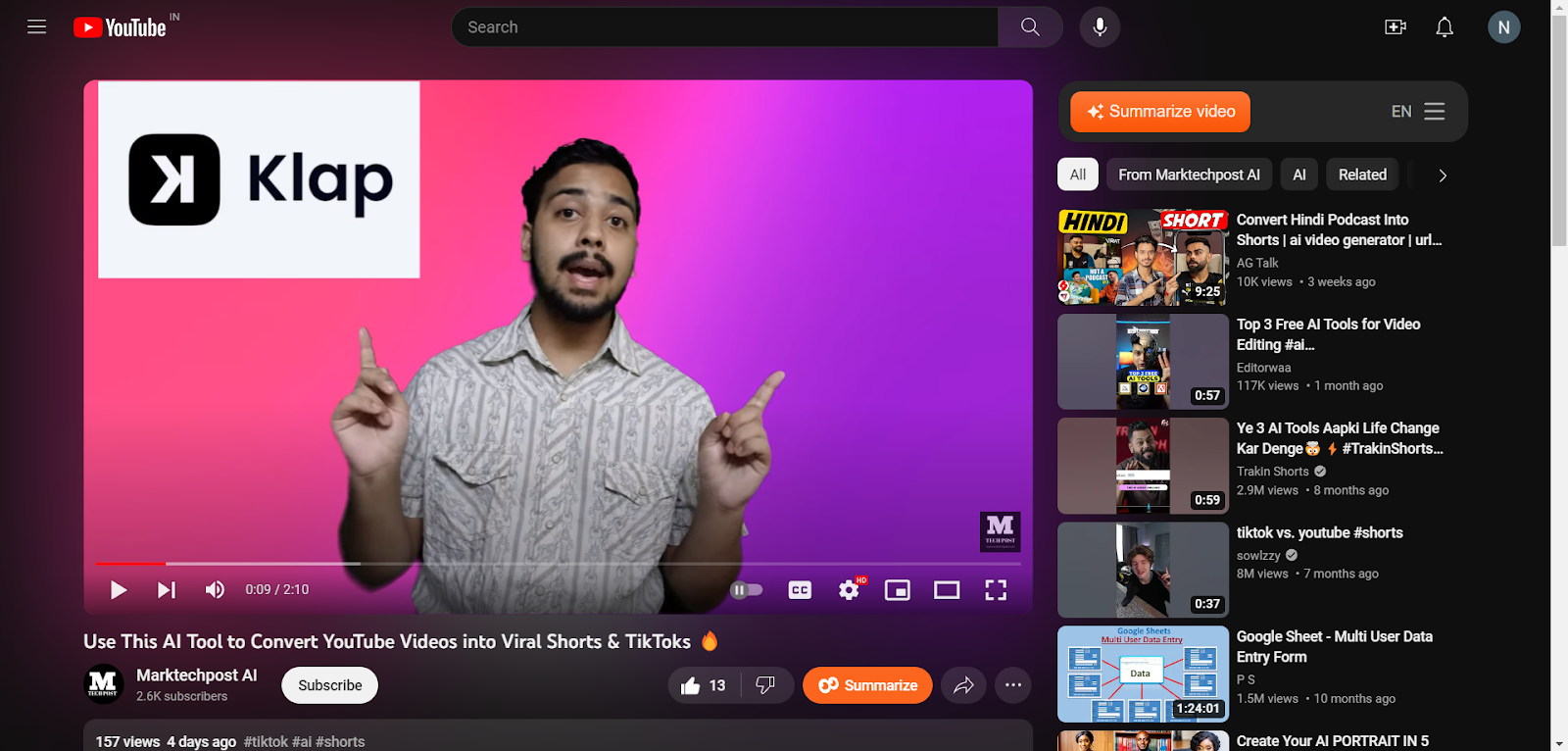This screenshot has width=1568, height=751.
Task: Open the Editorwaa channel
Action: [x=1263, y=368]
